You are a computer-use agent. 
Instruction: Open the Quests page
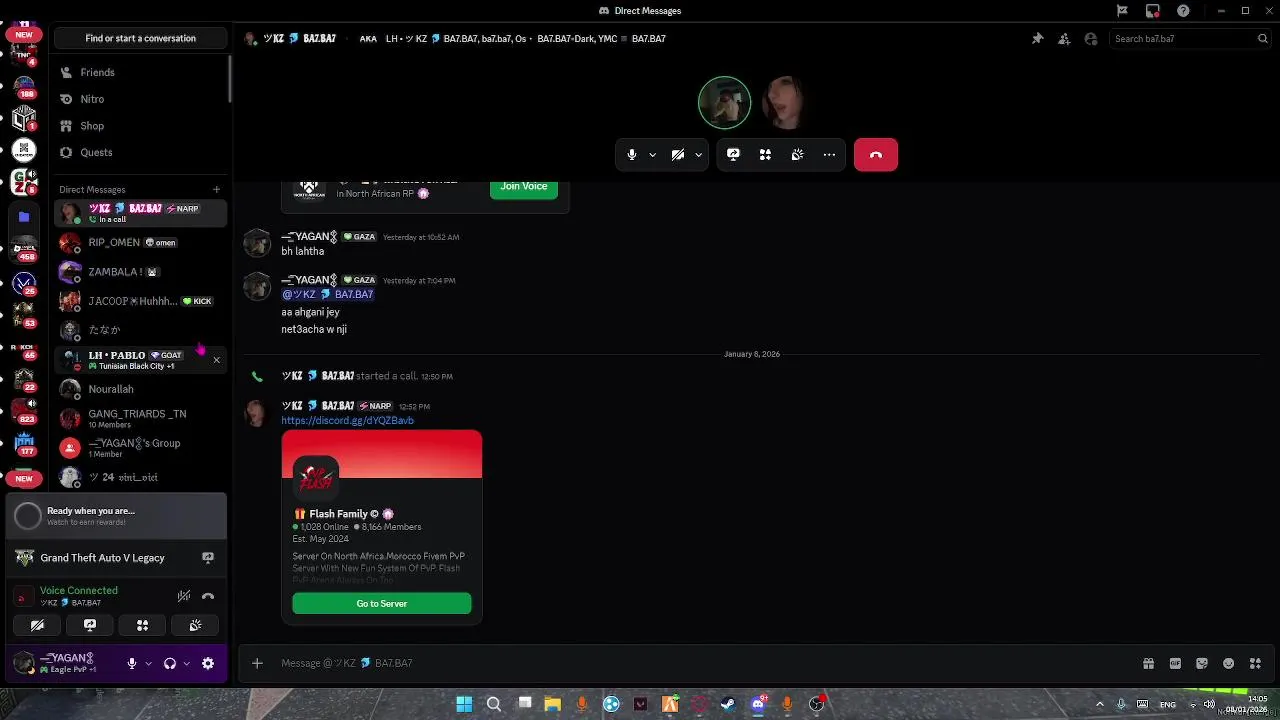[x=140, y=152]
